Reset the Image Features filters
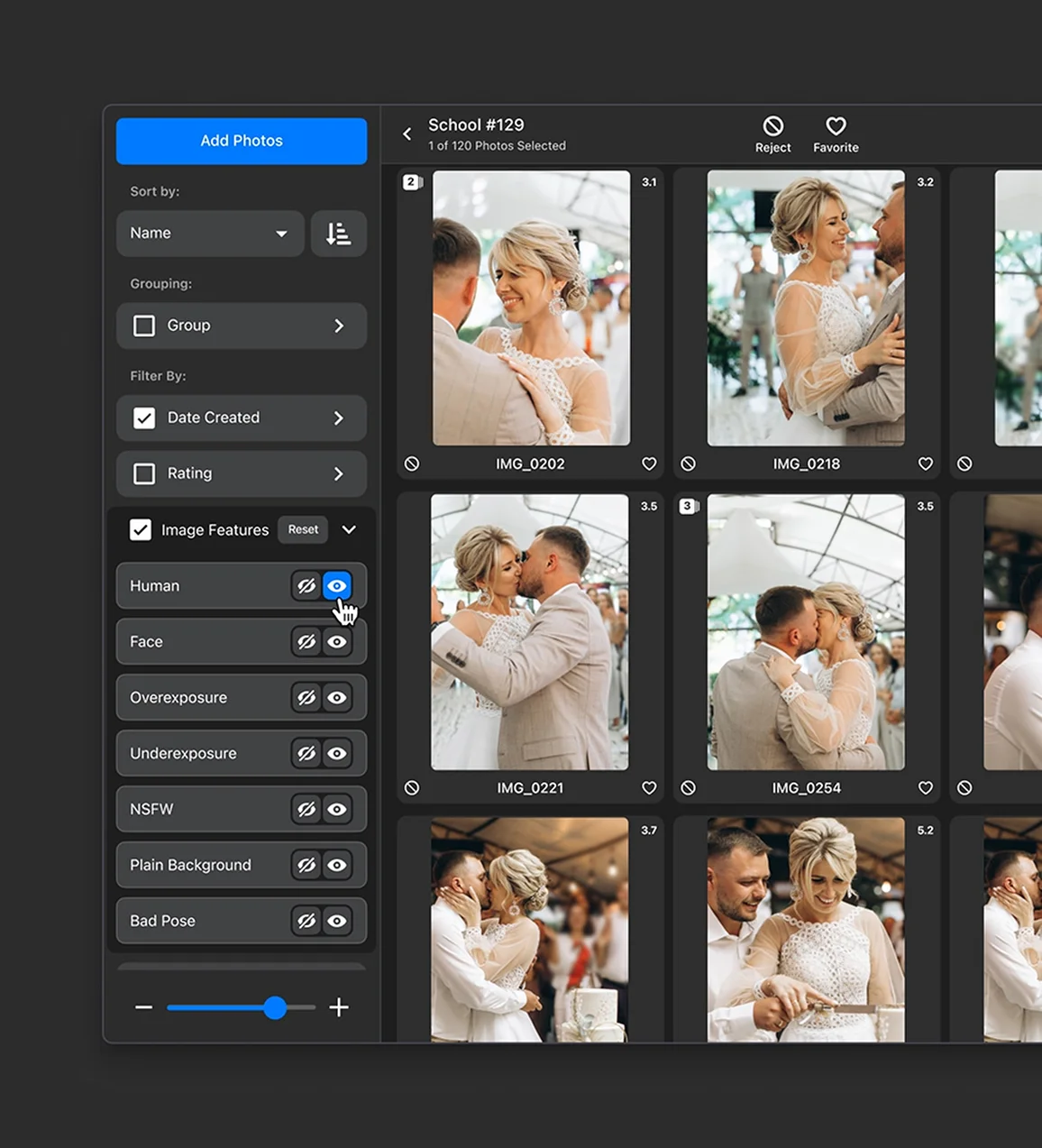This screenshot has height=1148, width=1042. pos(303,529)
